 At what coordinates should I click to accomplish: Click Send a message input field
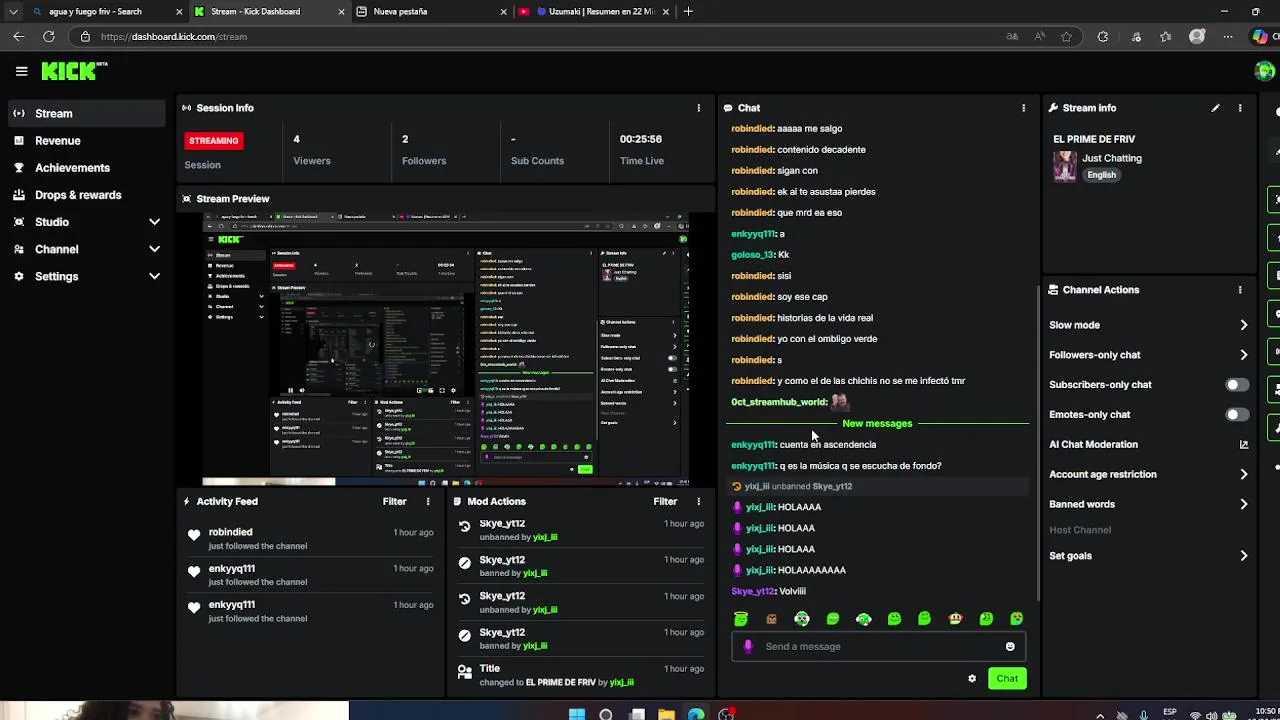[880, 647]
